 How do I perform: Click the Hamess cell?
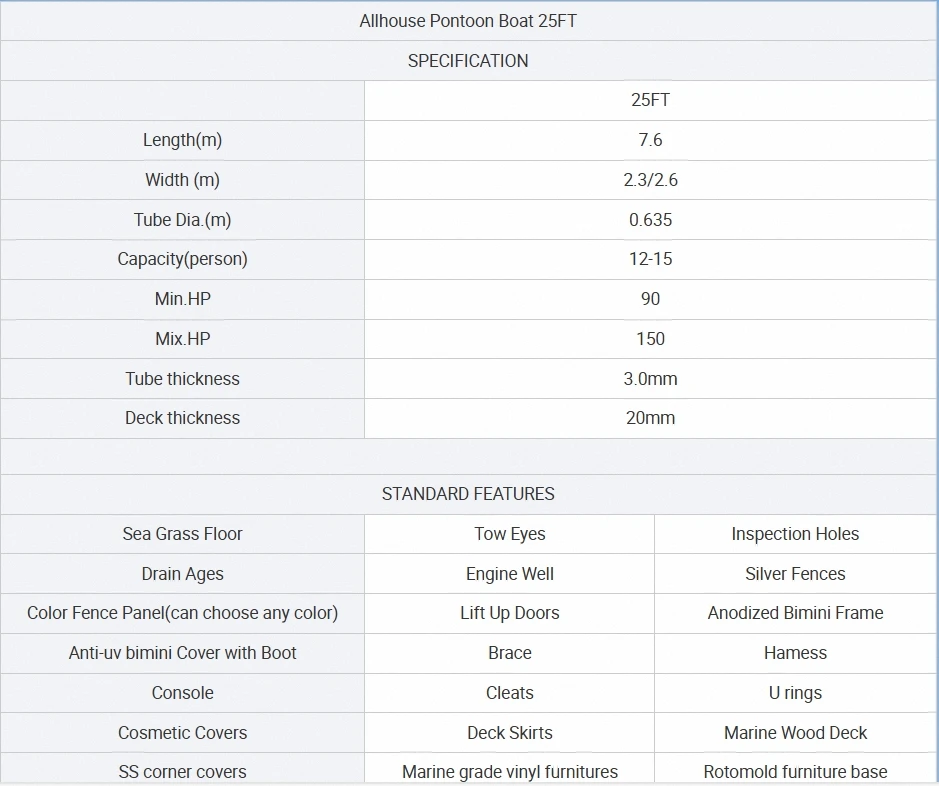(x=795, y=653)
